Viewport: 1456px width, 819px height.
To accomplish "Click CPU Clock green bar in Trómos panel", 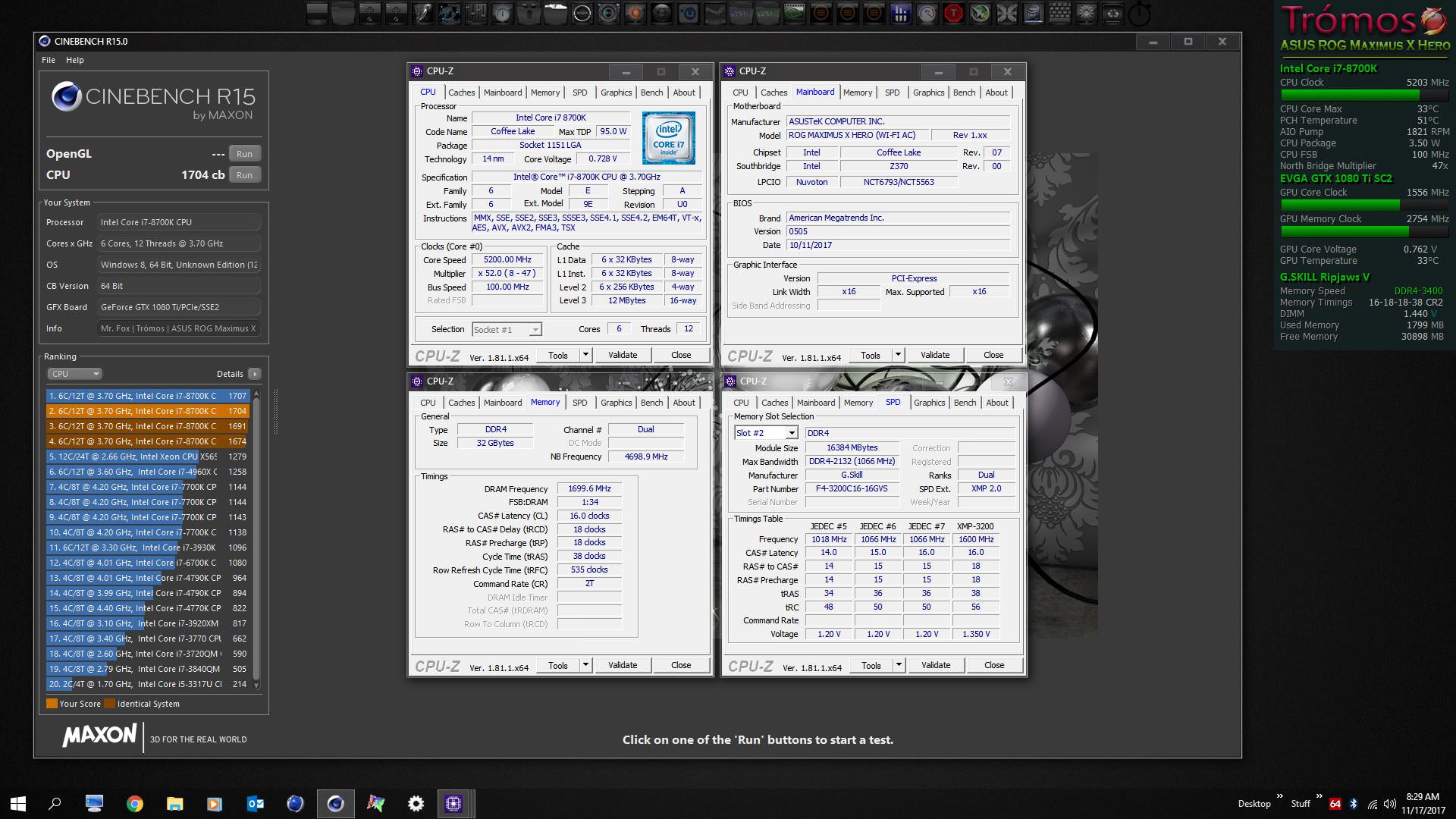I will [1364, 95].
